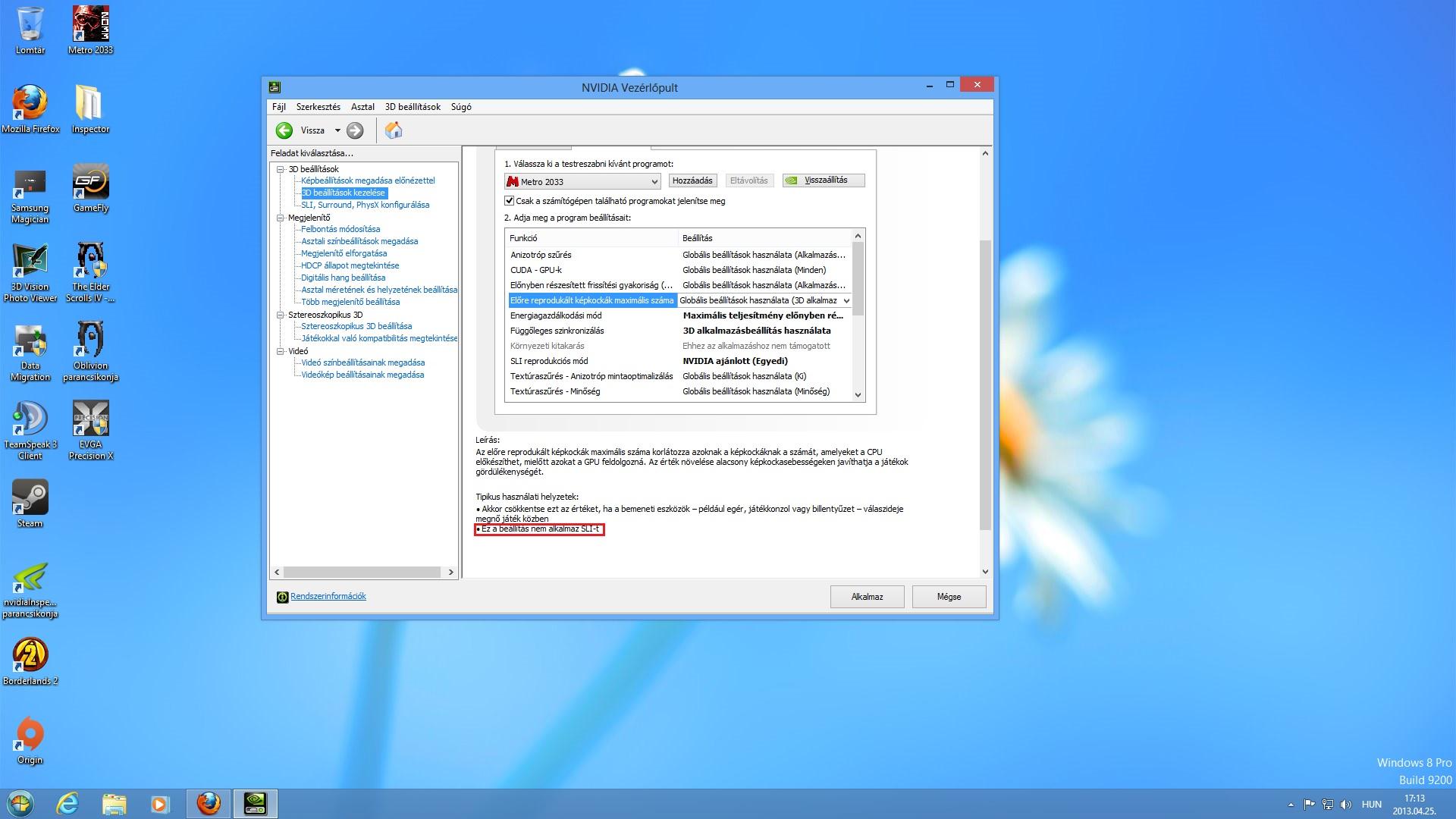This screenshot has height=819, width=1456.
Task: Open 3D Vision Photo Viewer icon
Action: (30, 273)
